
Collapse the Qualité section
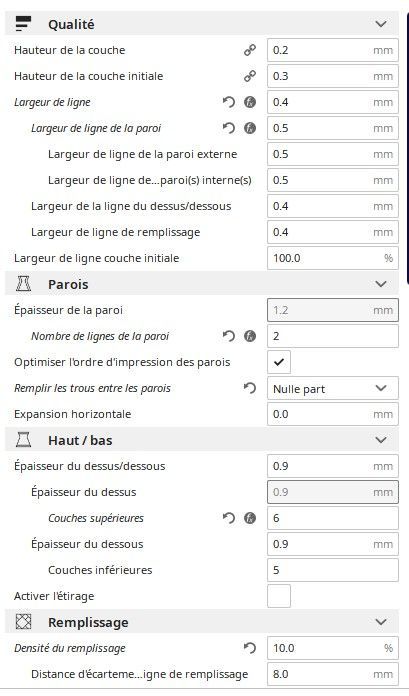(381, 24)
